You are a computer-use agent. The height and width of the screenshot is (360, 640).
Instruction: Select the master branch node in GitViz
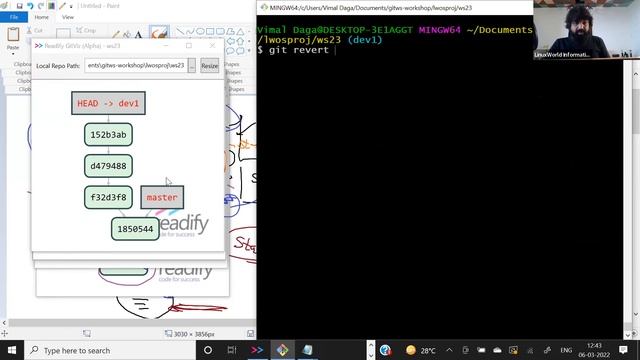pyautogui.click(x=162, y=198)
